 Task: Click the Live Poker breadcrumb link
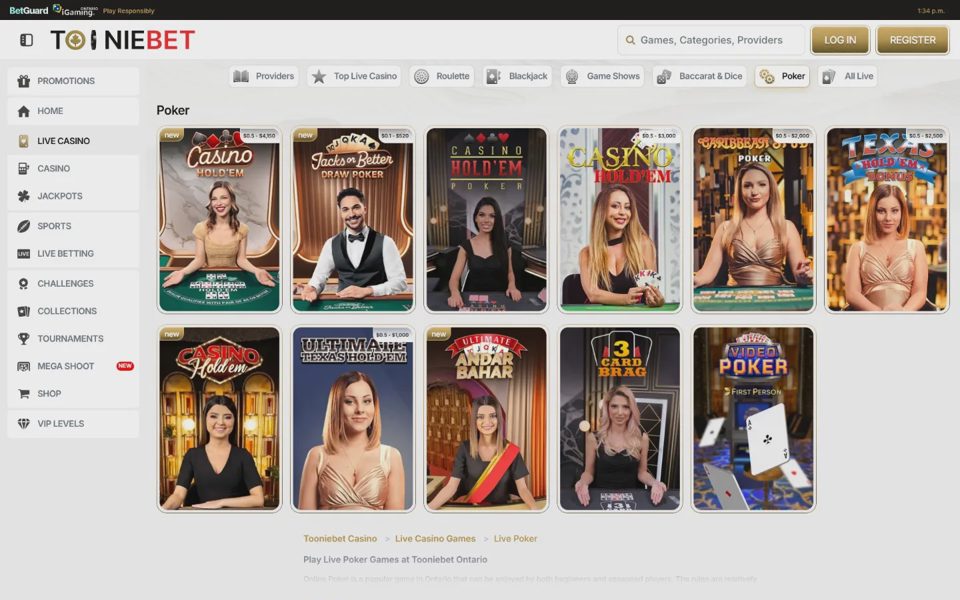[516, 539]
